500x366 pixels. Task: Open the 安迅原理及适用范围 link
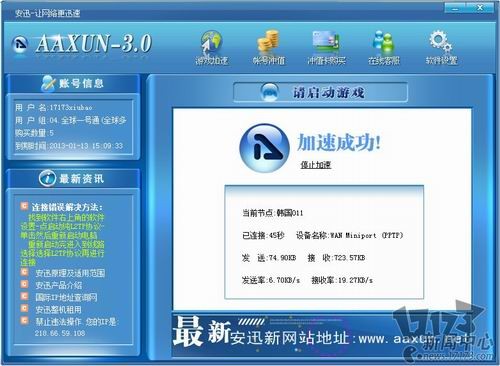point(70,273)
